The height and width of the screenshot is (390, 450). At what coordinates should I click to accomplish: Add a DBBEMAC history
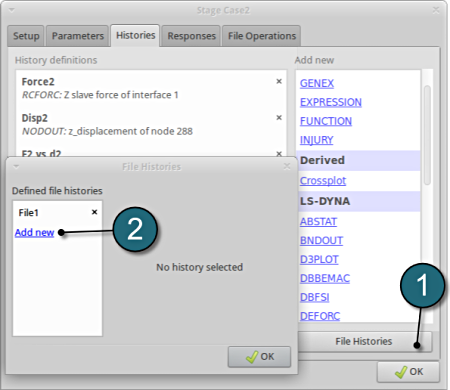point(325,278)
